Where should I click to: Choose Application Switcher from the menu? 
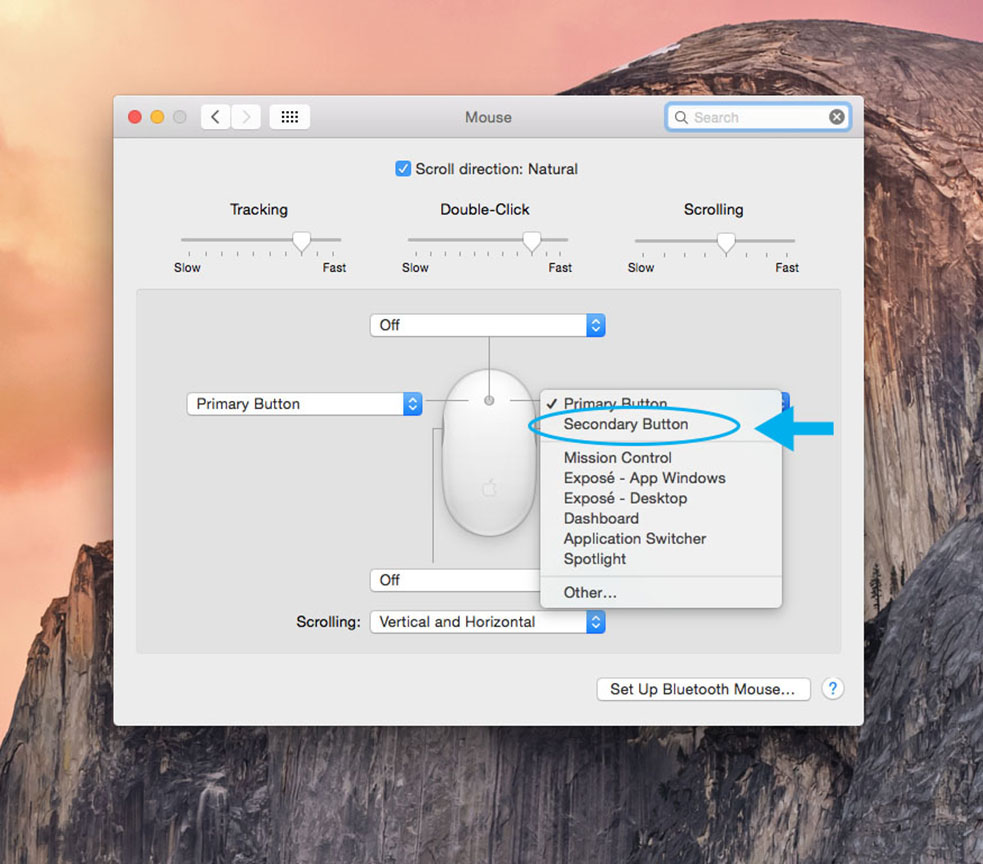point(661,539)
